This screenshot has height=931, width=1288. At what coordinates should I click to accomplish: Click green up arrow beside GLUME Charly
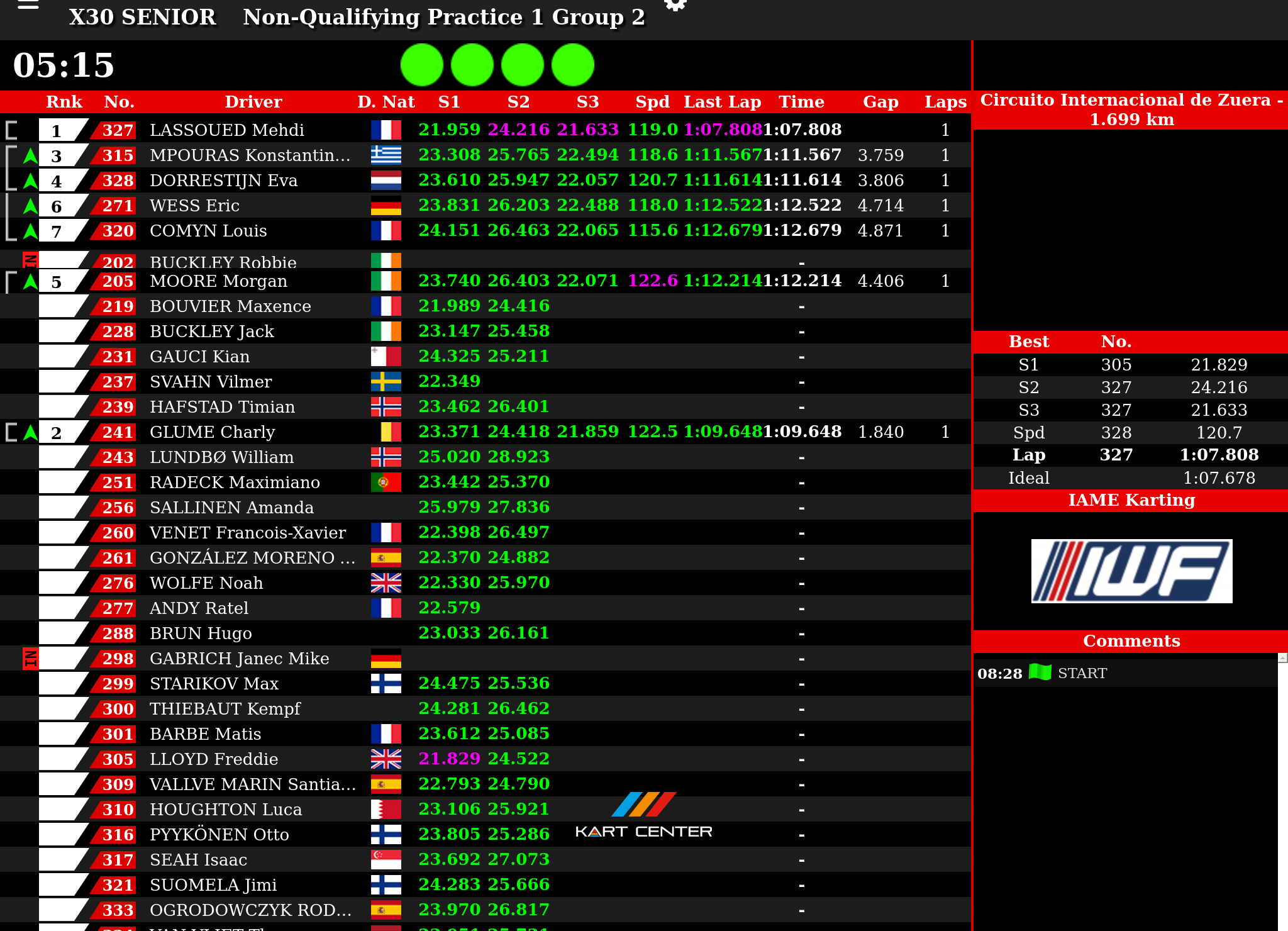coord(30,432)
